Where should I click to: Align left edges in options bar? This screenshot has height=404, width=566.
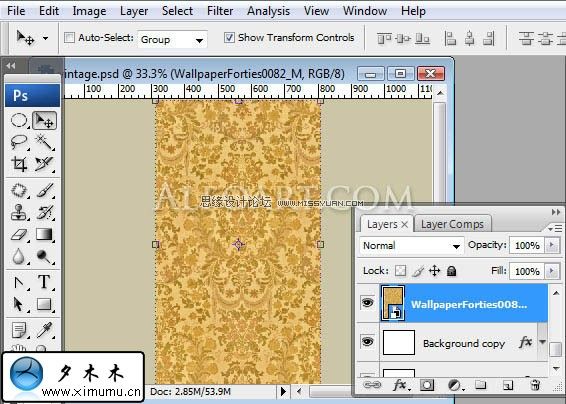[450, 38]
